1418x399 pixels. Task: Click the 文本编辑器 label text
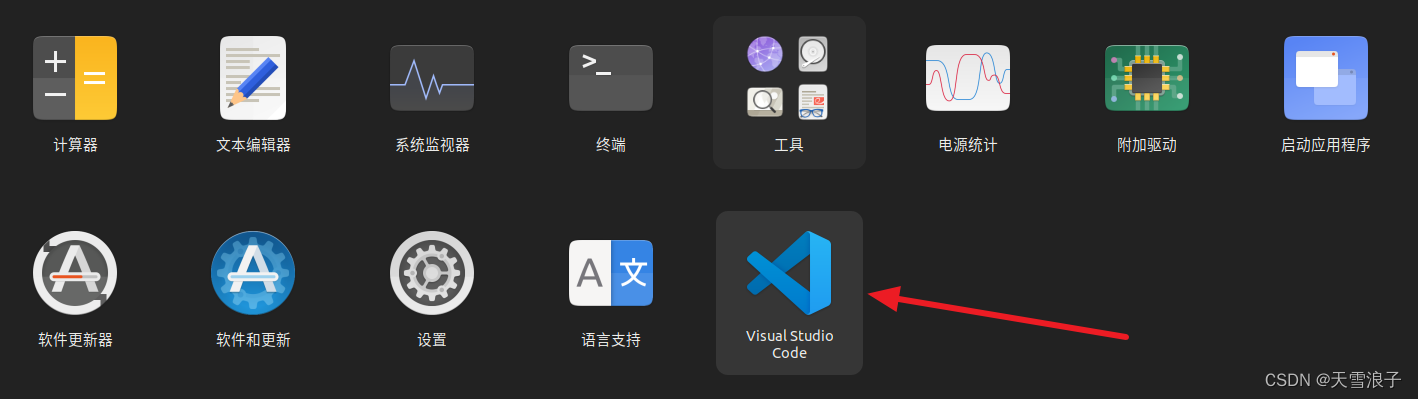click(x=253, y=145)
